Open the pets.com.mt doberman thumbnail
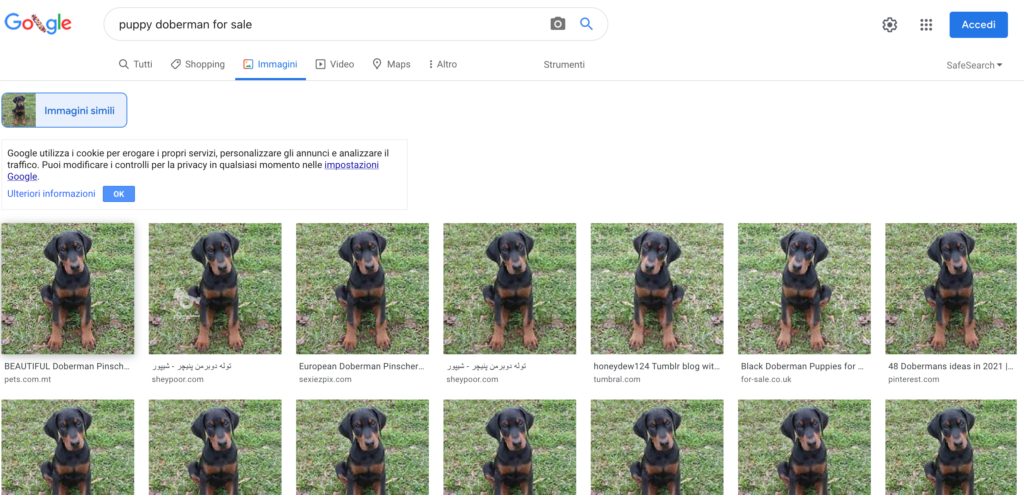The image size is (1024, 495). (67, 288)
